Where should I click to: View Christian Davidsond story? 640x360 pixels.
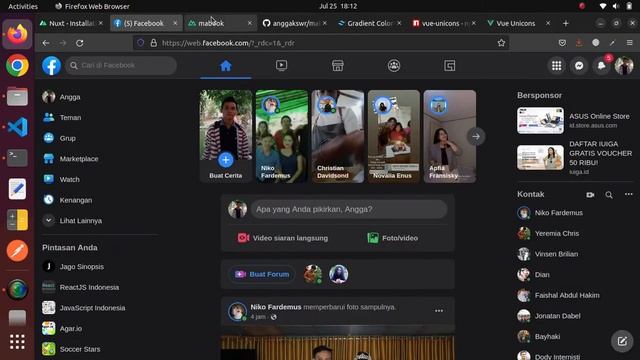(x=338, y=136)
